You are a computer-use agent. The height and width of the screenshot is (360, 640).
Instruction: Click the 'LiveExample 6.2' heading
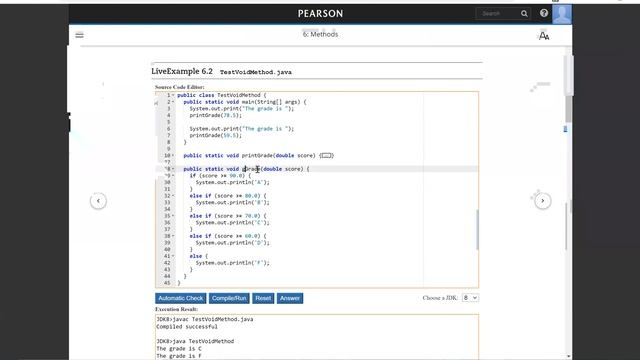click(x=182, y=71)
